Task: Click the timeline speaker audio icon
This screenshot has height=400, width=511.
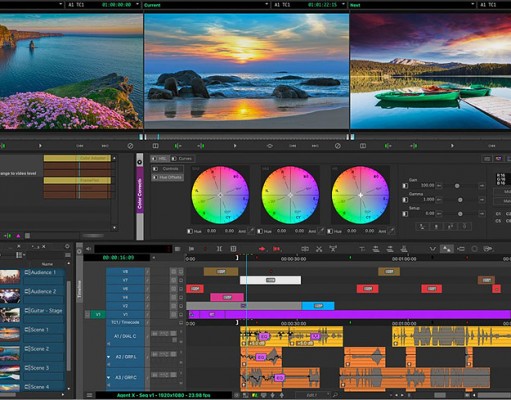Action: [x=88, y=249]
